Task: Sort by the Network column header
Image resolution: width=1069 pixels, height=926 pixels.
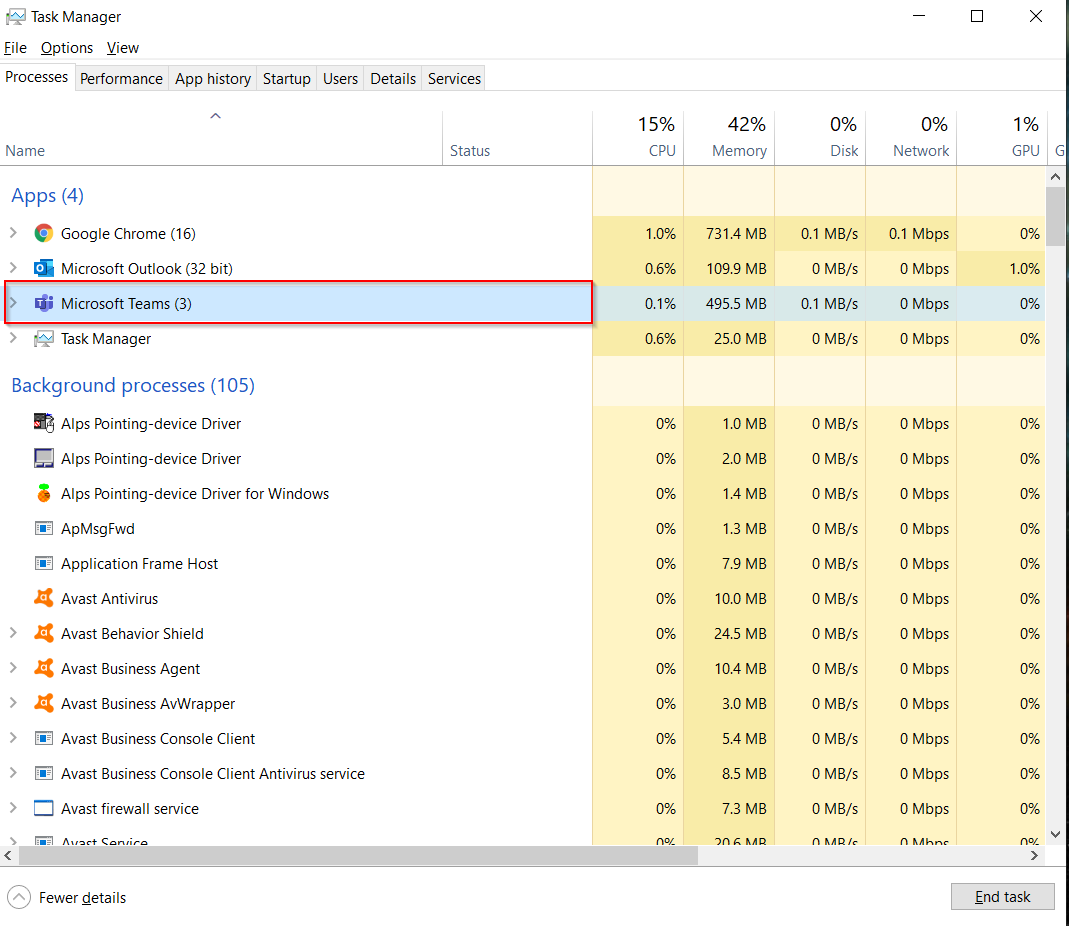Action: [x=911, y=137]
